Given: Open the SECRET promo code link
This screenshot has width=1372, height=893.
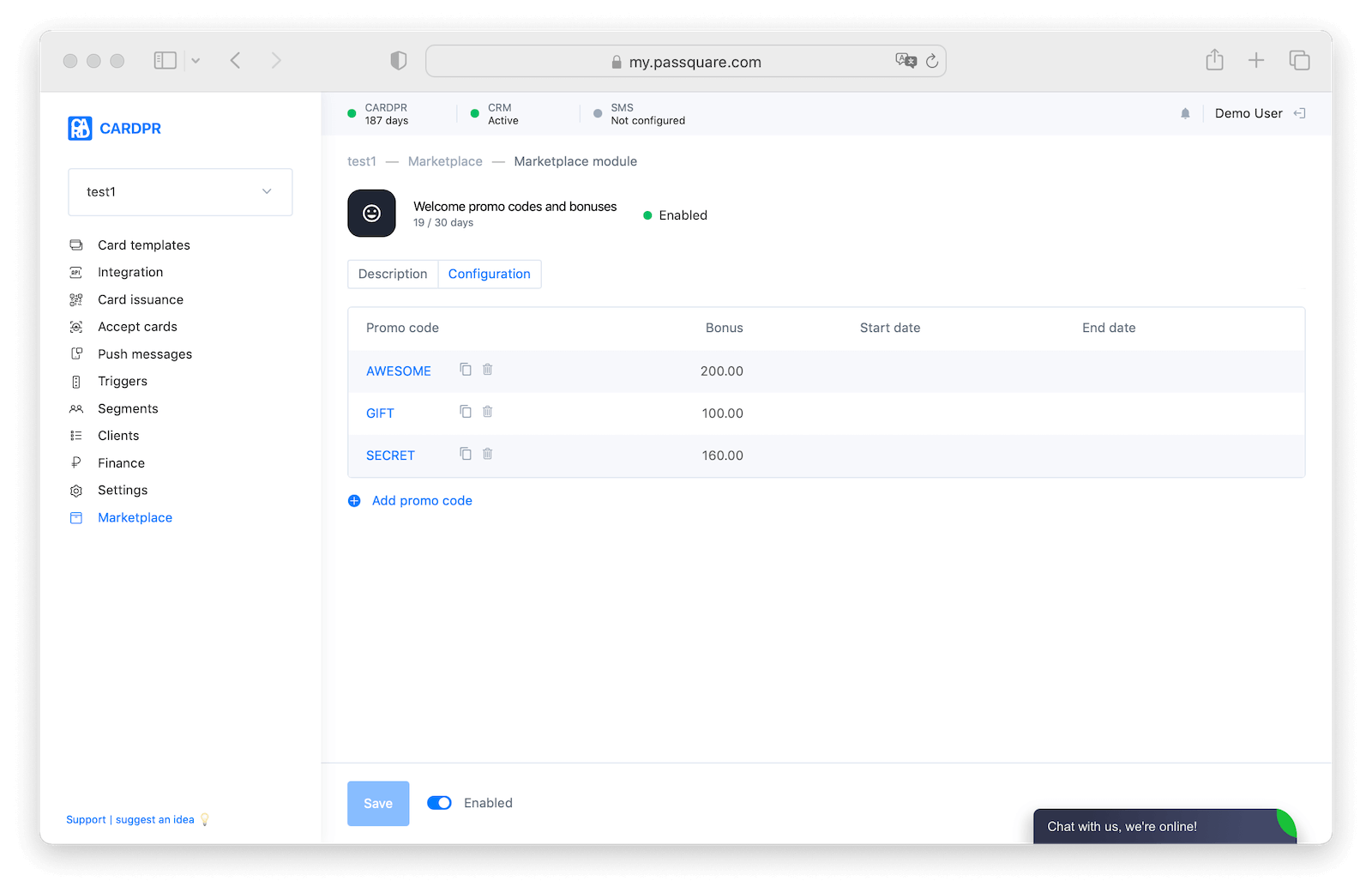Looking at the screenshot, I should pos(390,456).
